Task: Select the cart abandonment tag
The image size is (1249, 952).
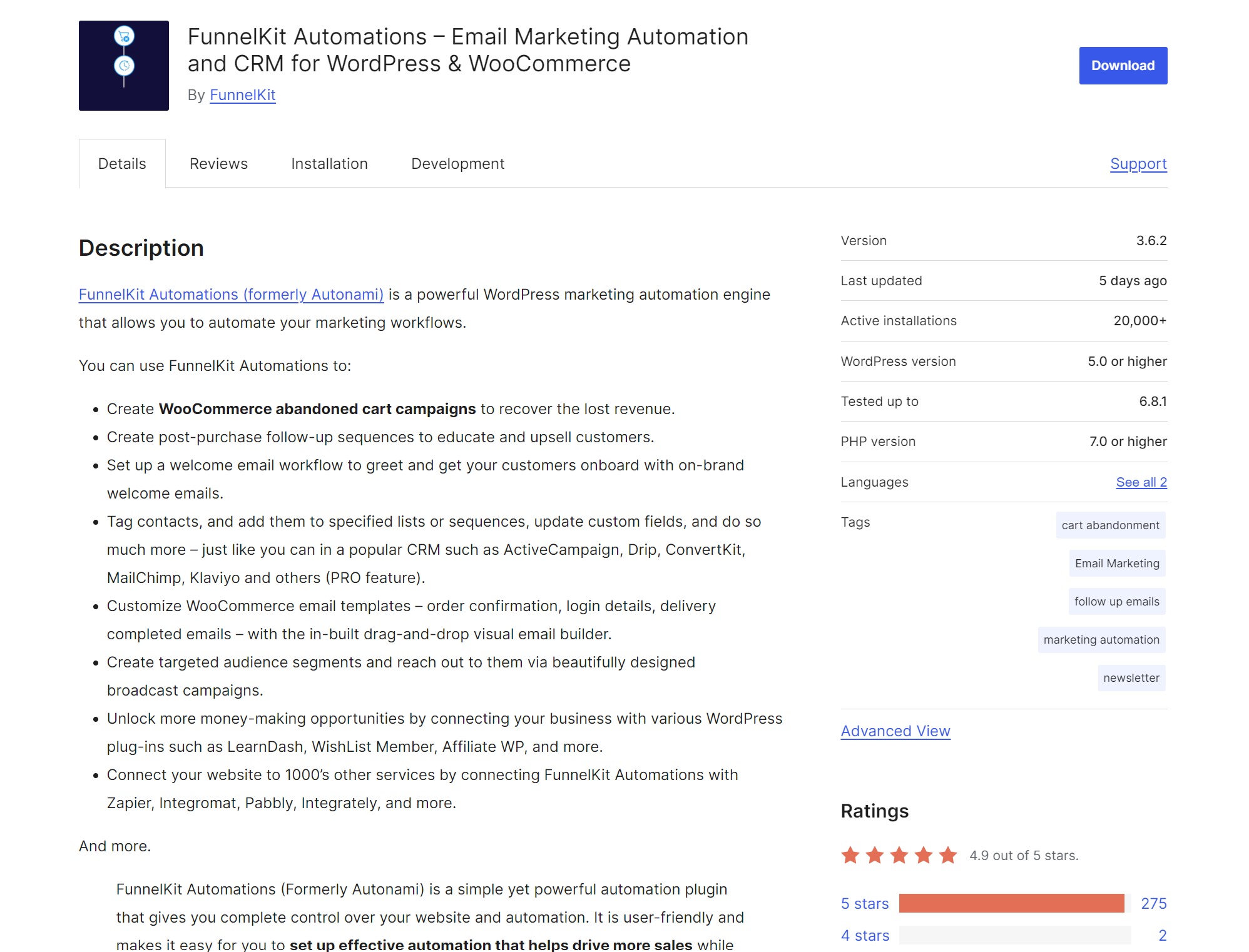Action: (1110, 525)
